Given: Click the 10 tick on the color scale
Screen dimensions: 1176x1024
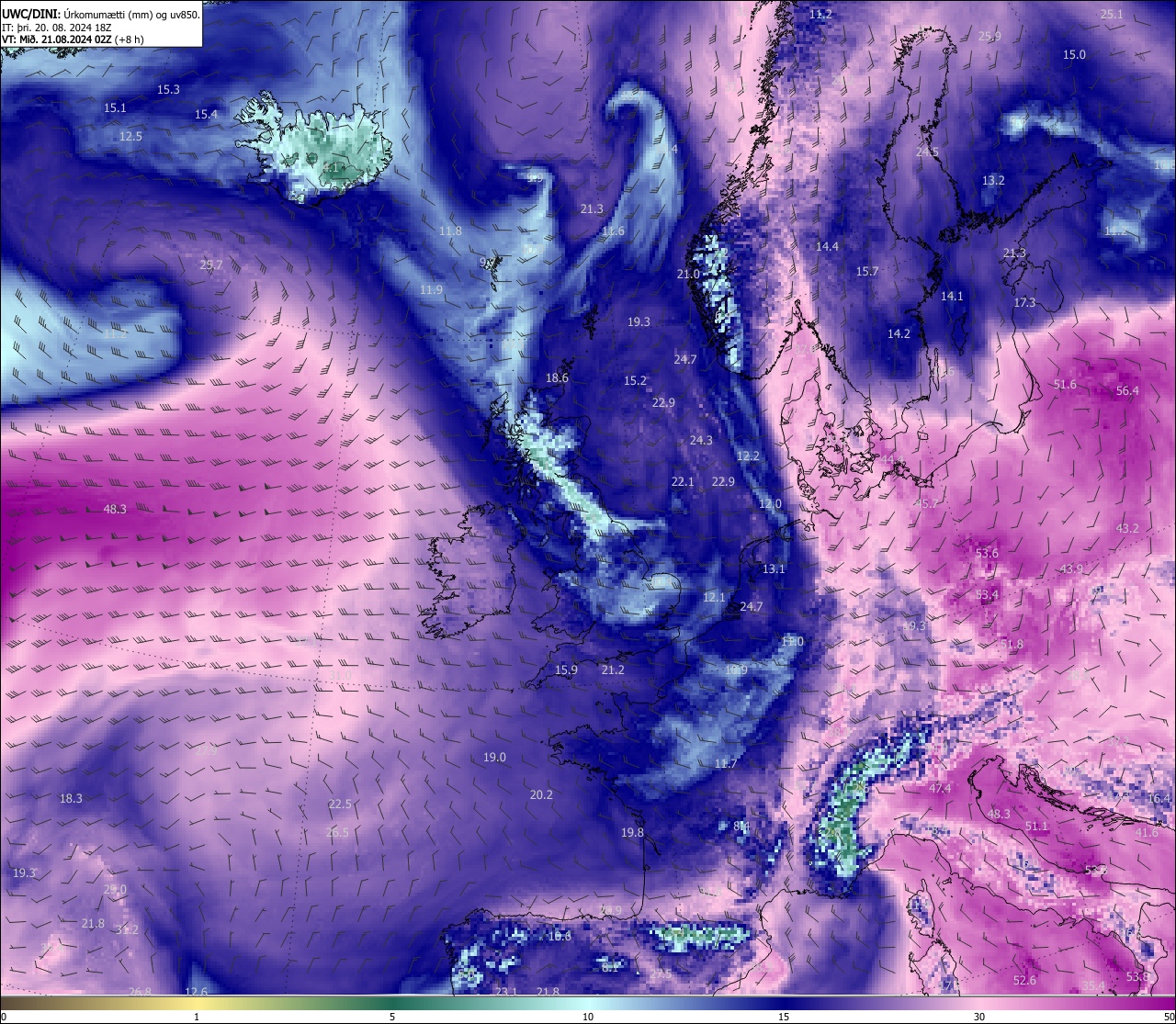Looking at the screenshot, I should pos(588,1017).
